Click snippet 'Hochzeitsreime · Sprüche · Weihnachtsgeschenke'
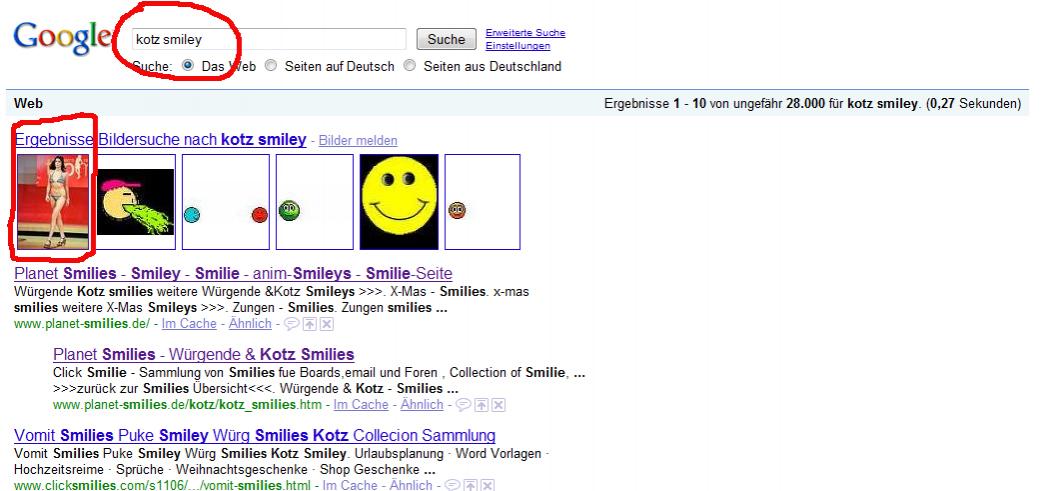Screen dimensions: 1047x491 pyautogui.click(x=161, y=470)
